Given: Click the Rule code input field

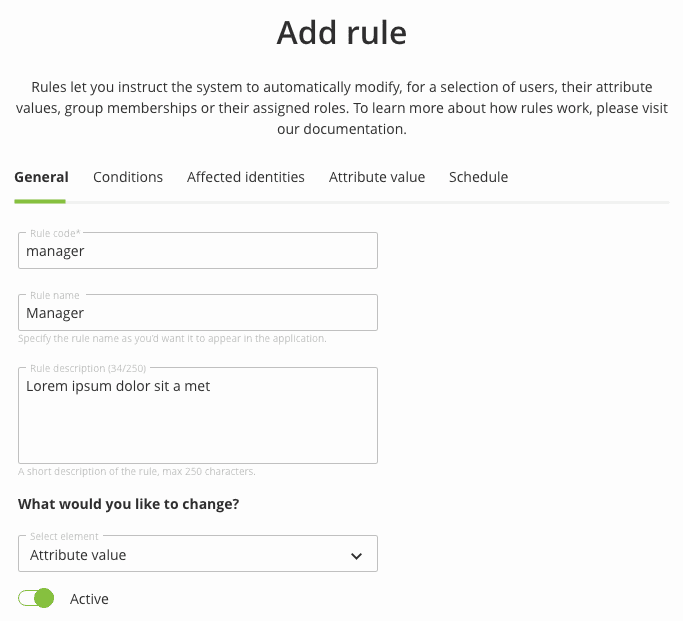Looking at the screenshot, I should pos(197,251).
